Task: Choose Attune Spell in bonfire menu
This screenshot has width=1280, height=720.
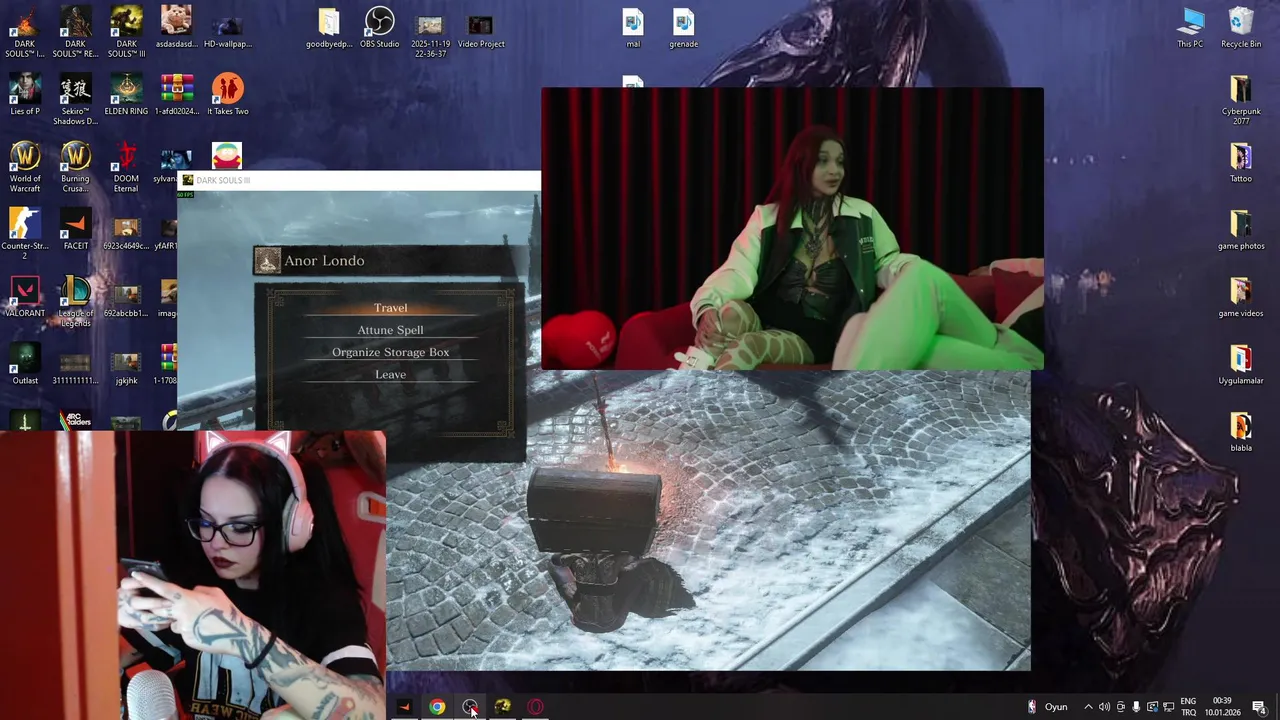Action: [x=390, y=330]
